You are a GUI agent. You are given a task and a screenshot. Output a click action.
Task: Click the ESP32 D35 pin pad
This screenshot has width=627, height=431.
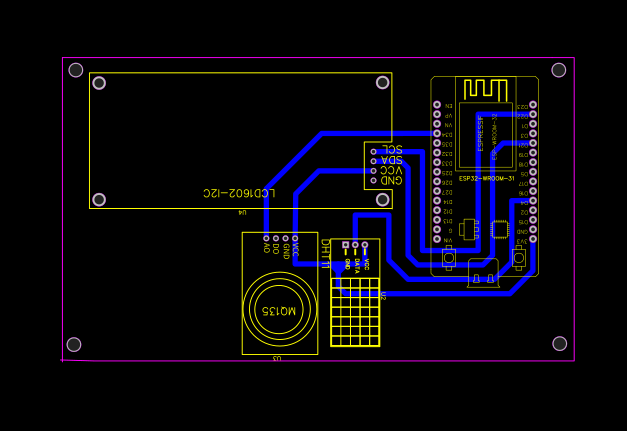tap(437, 143)
